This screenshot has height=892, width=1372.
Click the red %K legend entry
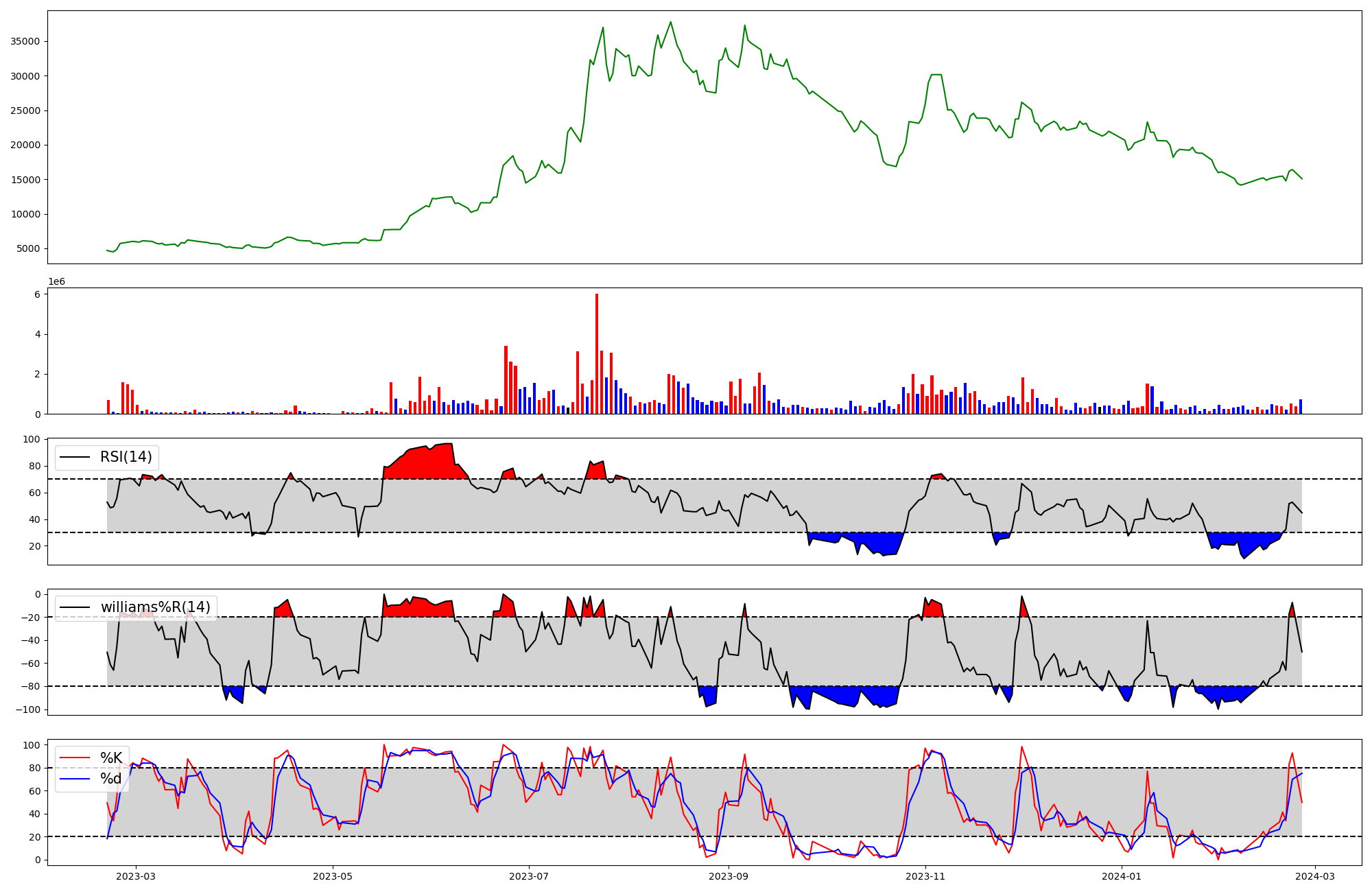tap(111, 758)
